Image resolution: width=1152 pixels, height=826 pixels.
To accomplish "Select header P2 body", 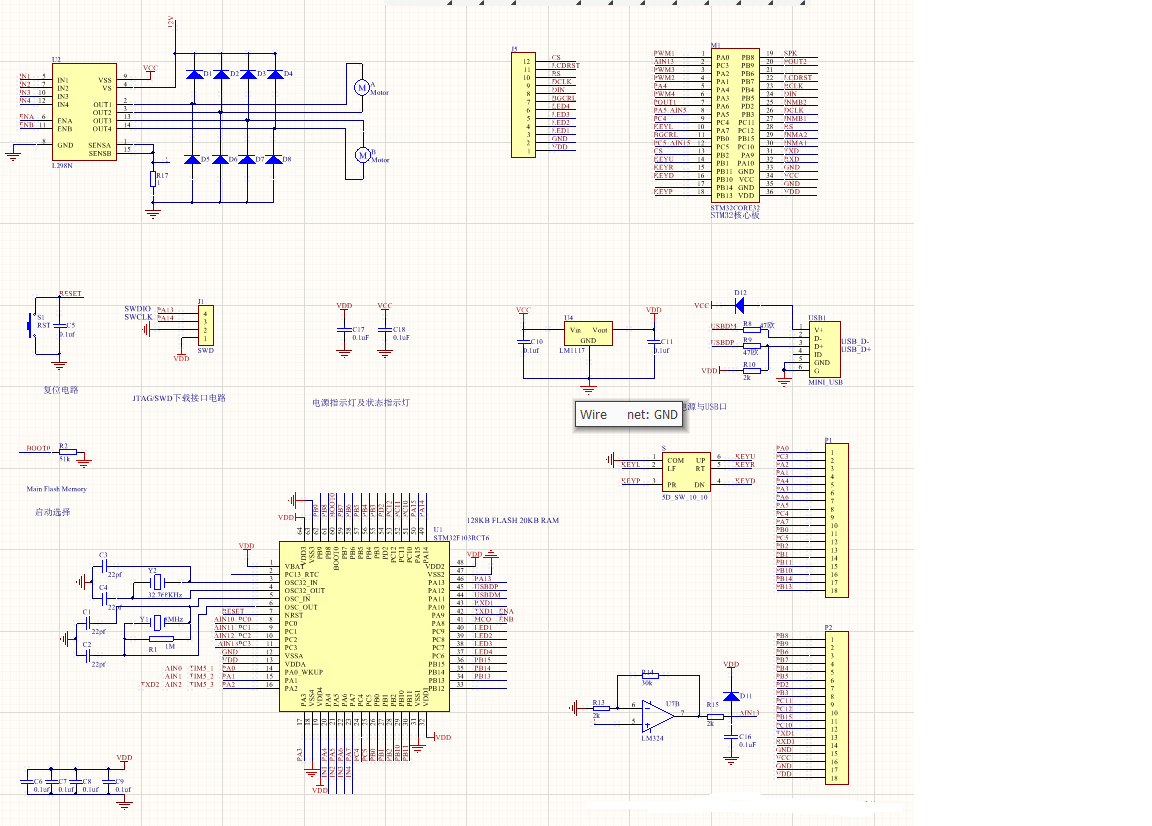I will (837, 708).
